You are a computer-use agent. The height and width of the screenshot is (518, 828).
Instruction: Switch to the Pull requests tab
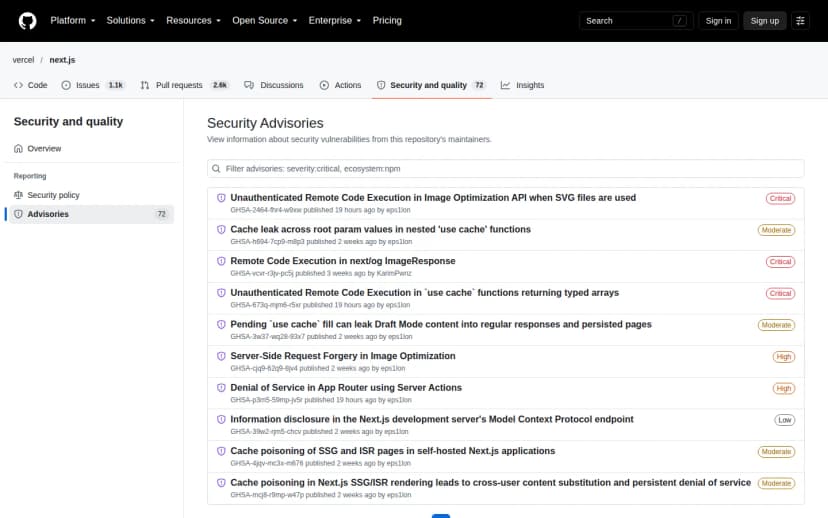click(x=184, y=85)
